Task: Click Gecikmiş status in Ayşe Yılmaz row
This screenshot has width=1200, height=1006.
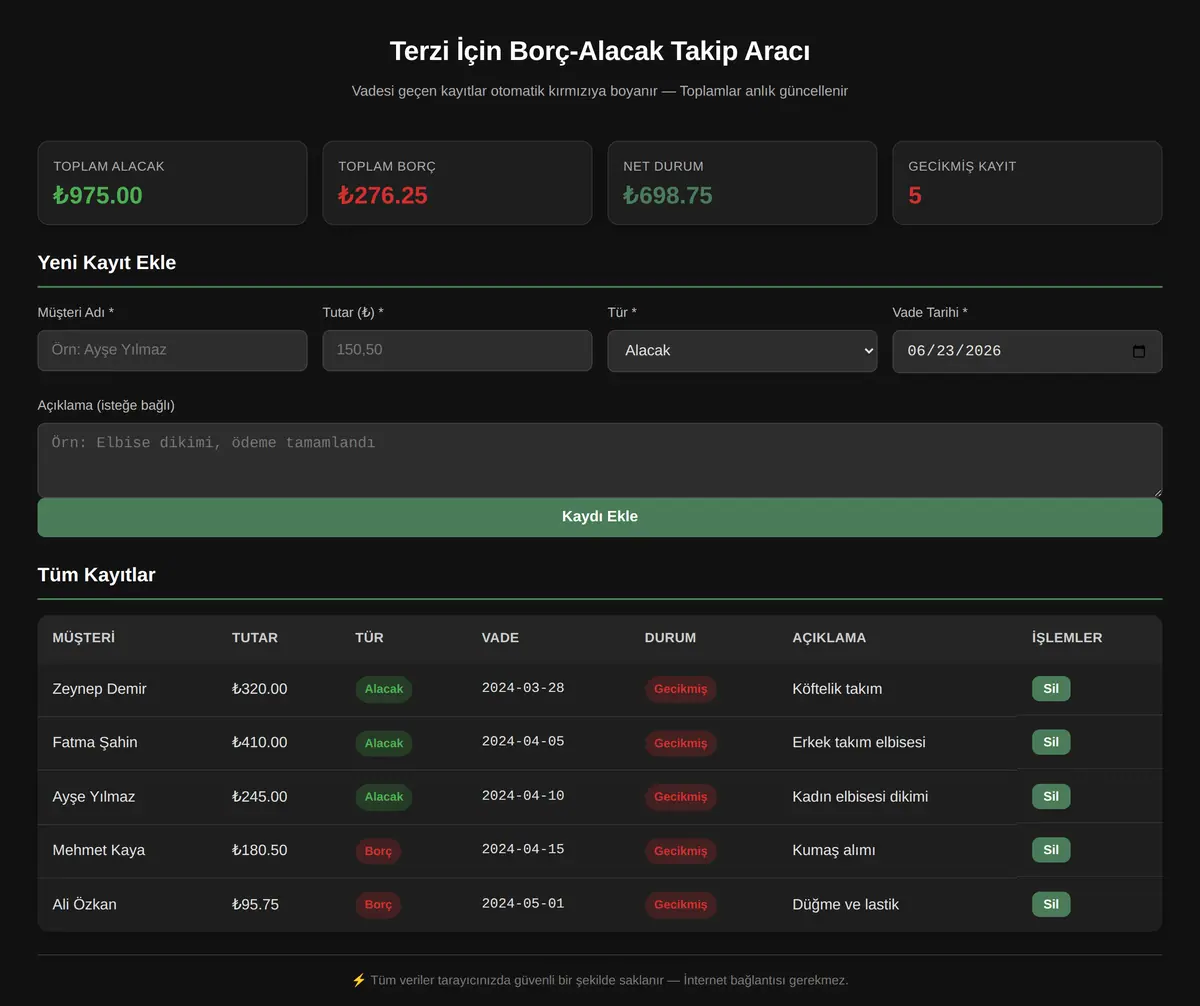Action: pyautogui.click(x=681, y=797)
